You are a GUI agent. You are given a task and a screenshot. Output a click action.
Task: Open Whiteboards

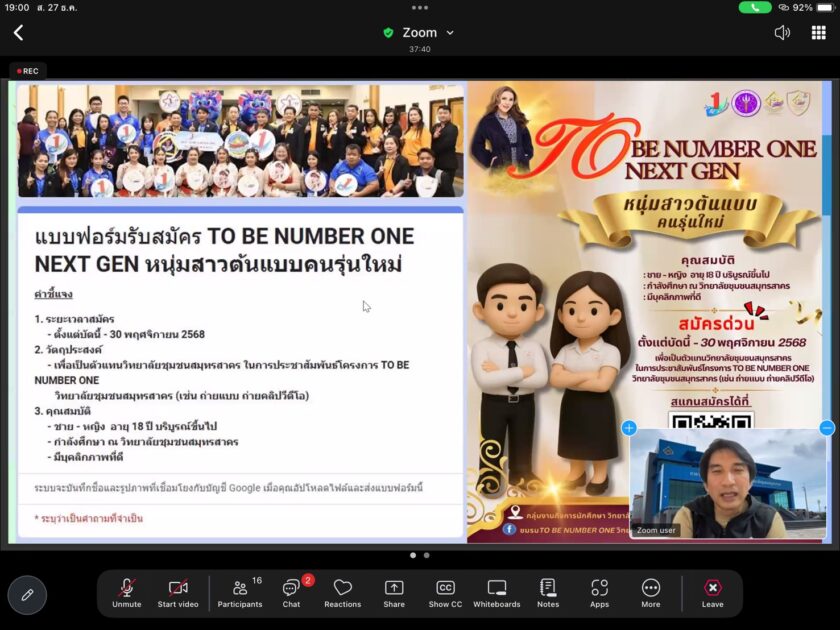(497, 592)
